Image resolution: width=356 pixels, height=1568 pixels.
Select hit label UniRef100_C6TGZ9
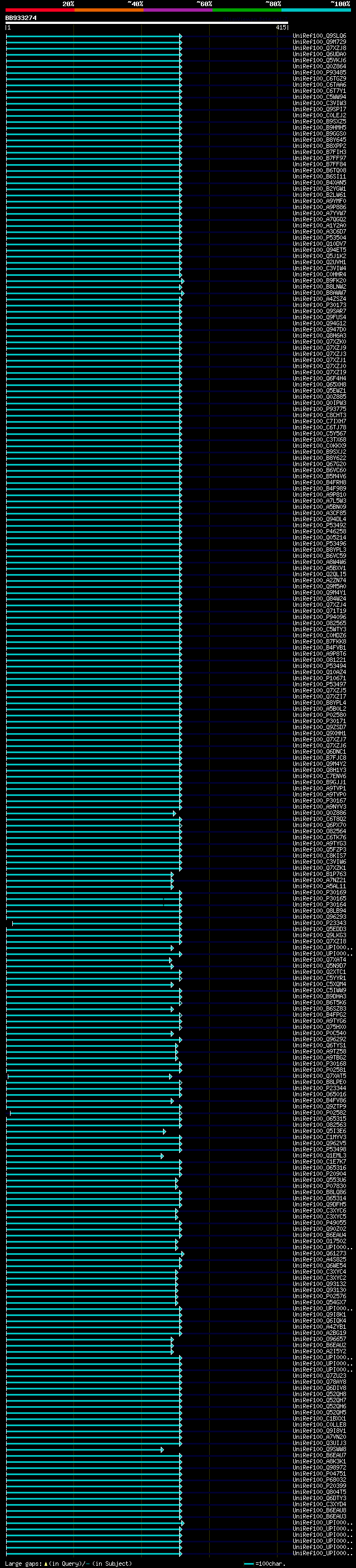[319, 78]
